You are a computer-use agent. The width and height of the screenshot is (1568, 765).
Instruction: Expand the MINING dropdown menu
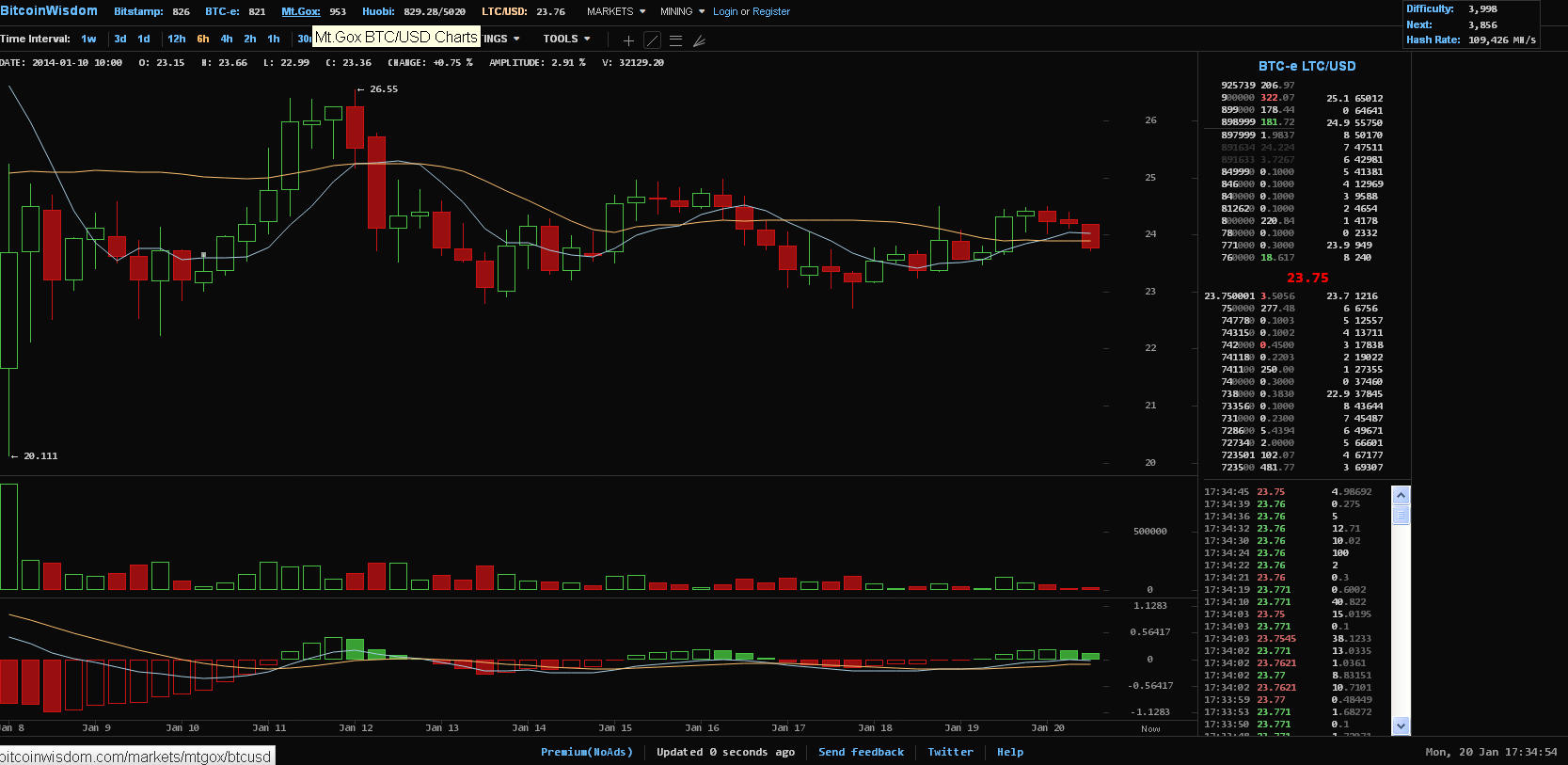click(682, 11)
